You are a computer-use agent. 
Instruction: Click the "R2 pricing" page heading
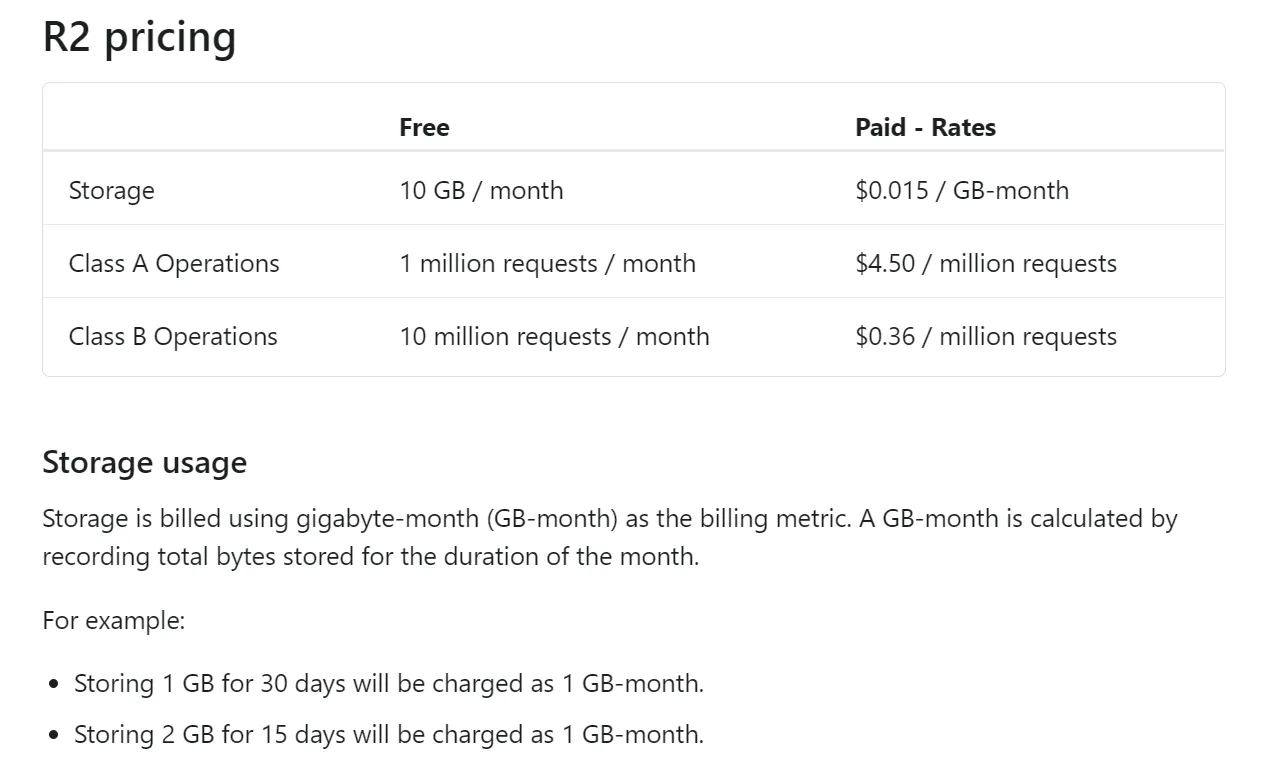click(139, 37)
